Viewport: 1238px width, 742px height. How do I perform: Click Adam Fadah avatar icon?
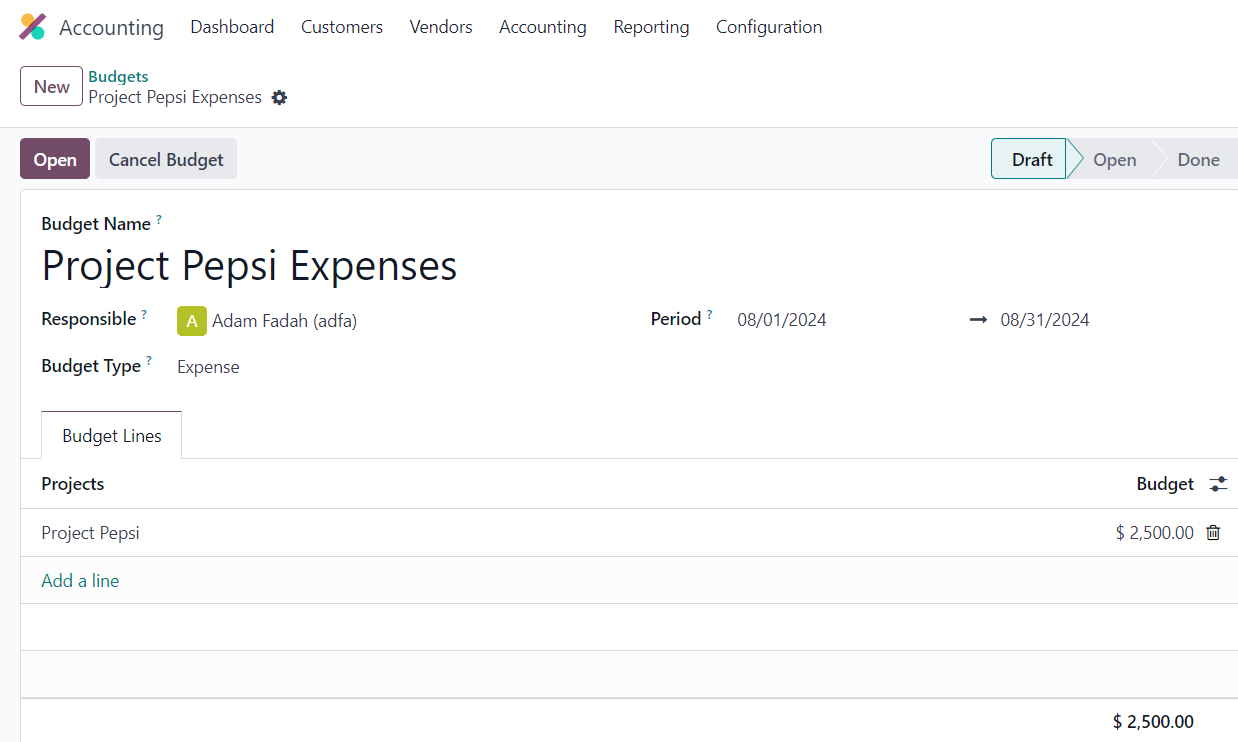[x=192, y=321]
